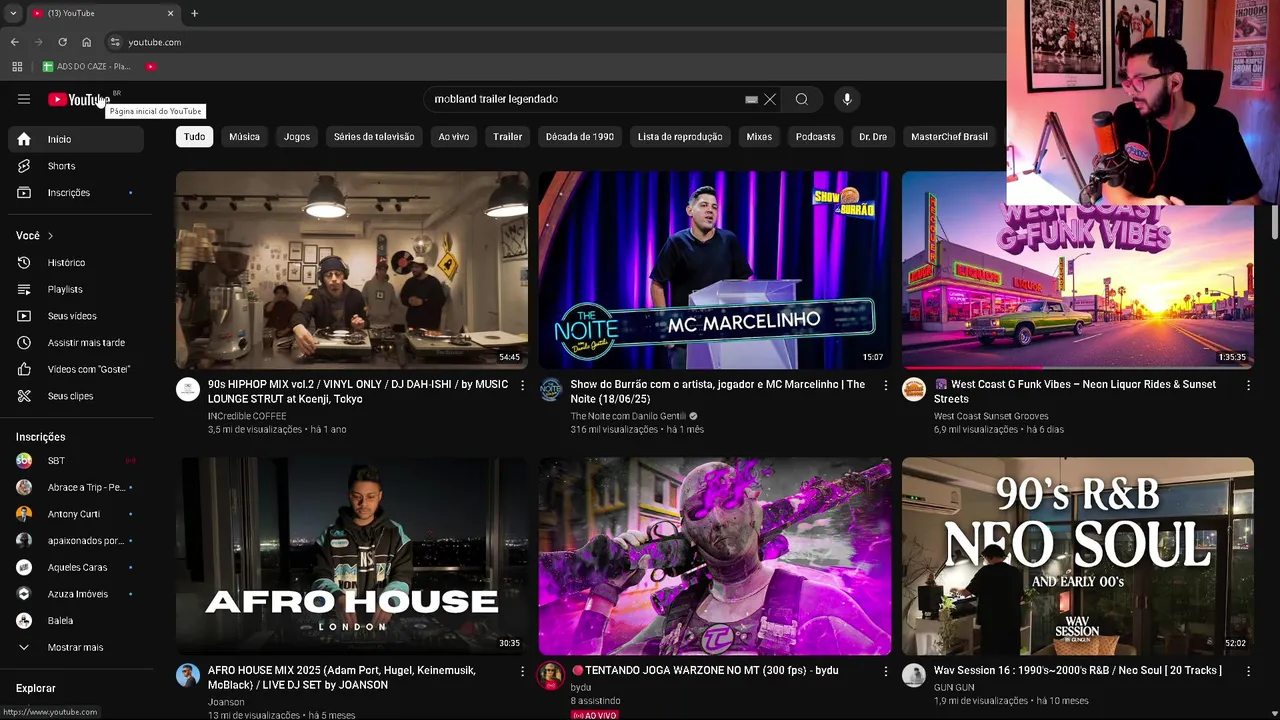This screenshot has width=1280, height=720.
Task: Open Seus vídeos in the sidebar
Action: [x=76, y=316]
